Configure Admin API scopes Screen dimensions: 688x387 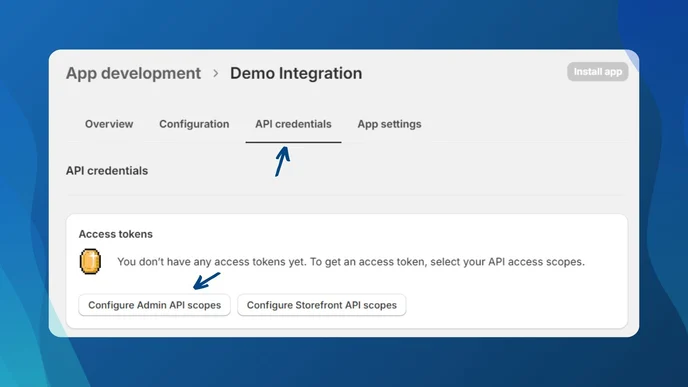(154, 305)
